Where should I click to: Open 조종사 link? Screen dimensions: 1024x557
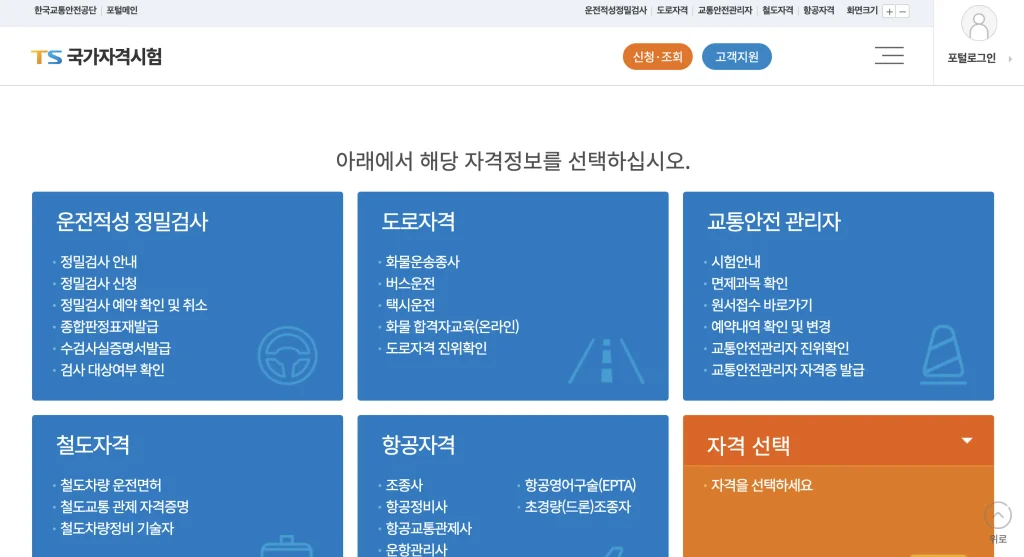(404, 485)
